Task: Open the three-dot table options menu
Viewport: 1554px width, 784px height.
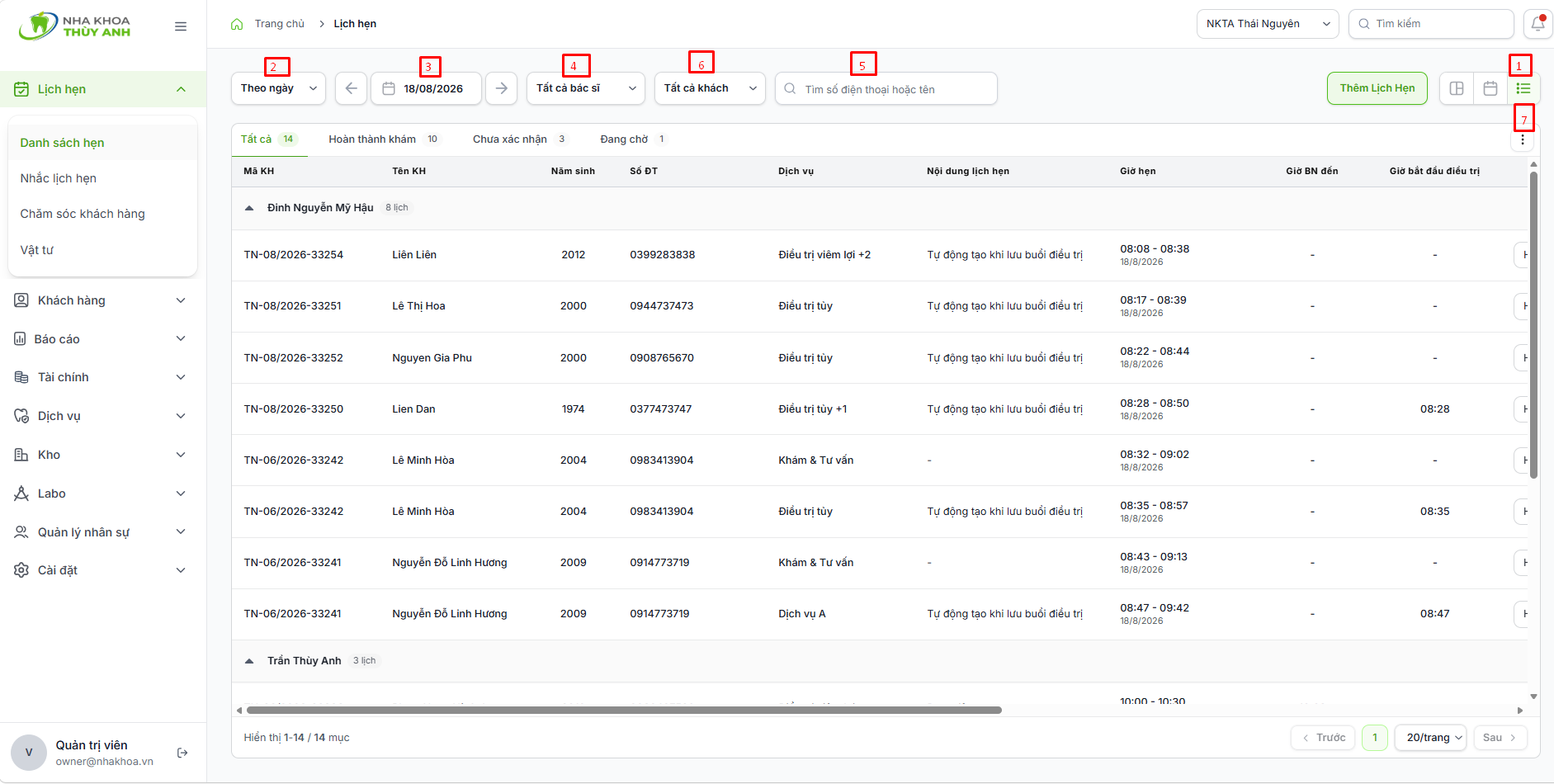Action: coord(1523,140)
